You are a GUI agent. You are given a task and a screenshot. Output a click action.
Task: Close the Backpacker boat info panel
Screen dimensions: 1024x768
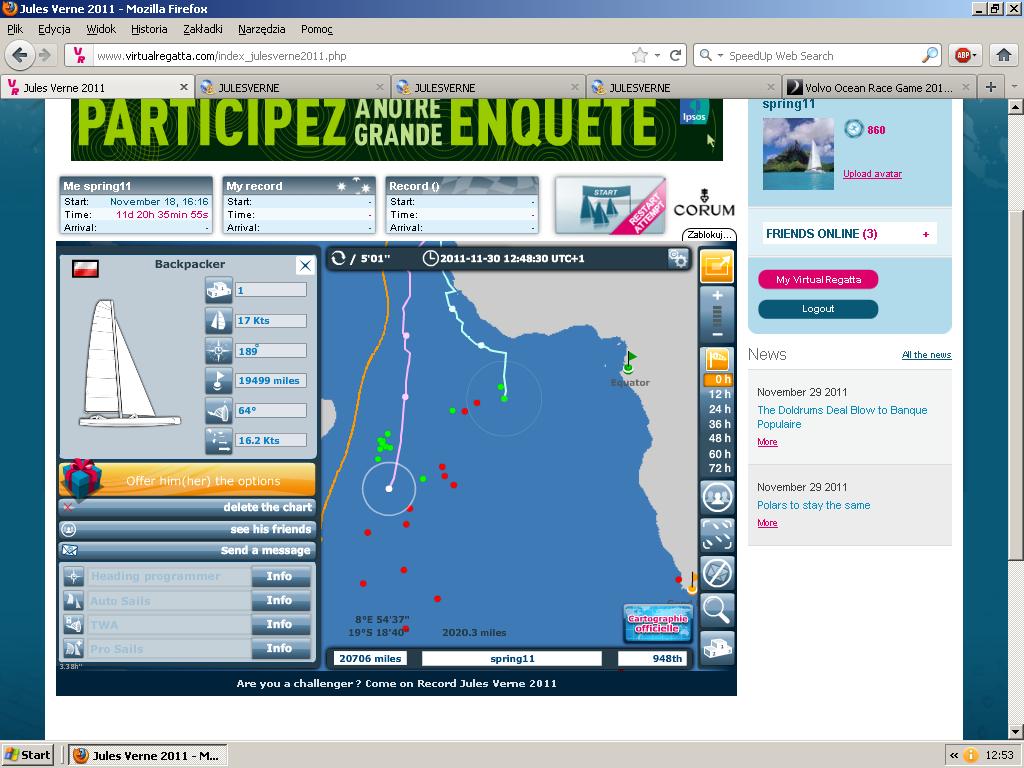pyautogui.click(x=305, y=265)
